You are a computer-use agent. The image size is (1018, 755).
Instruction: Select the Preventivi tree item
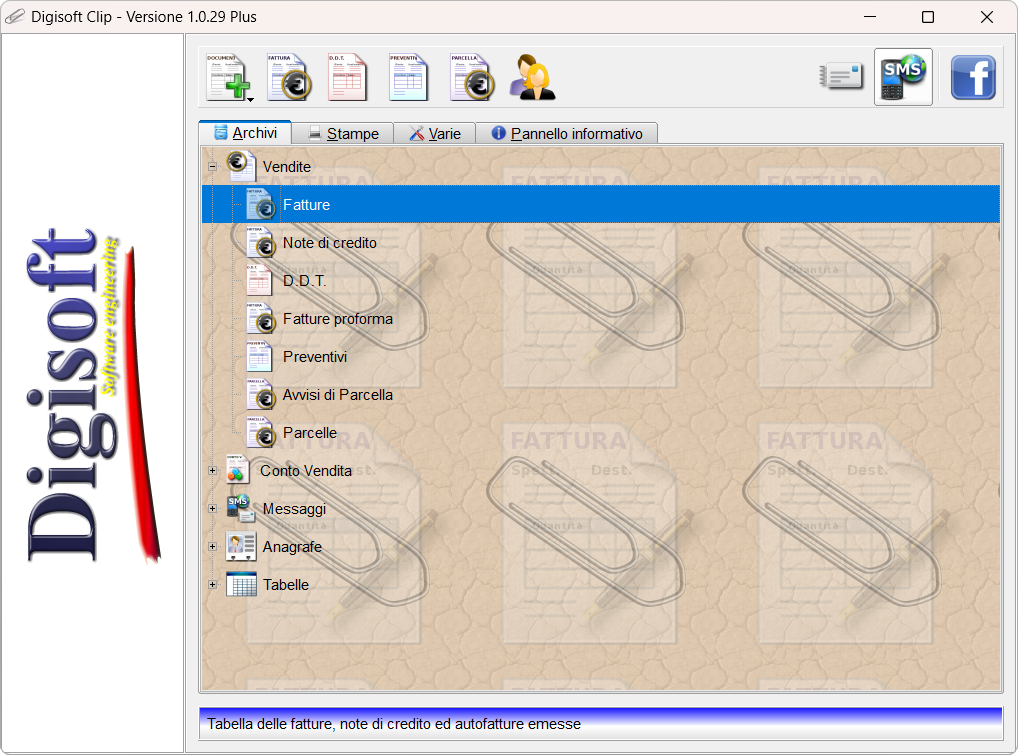point(315,357)
